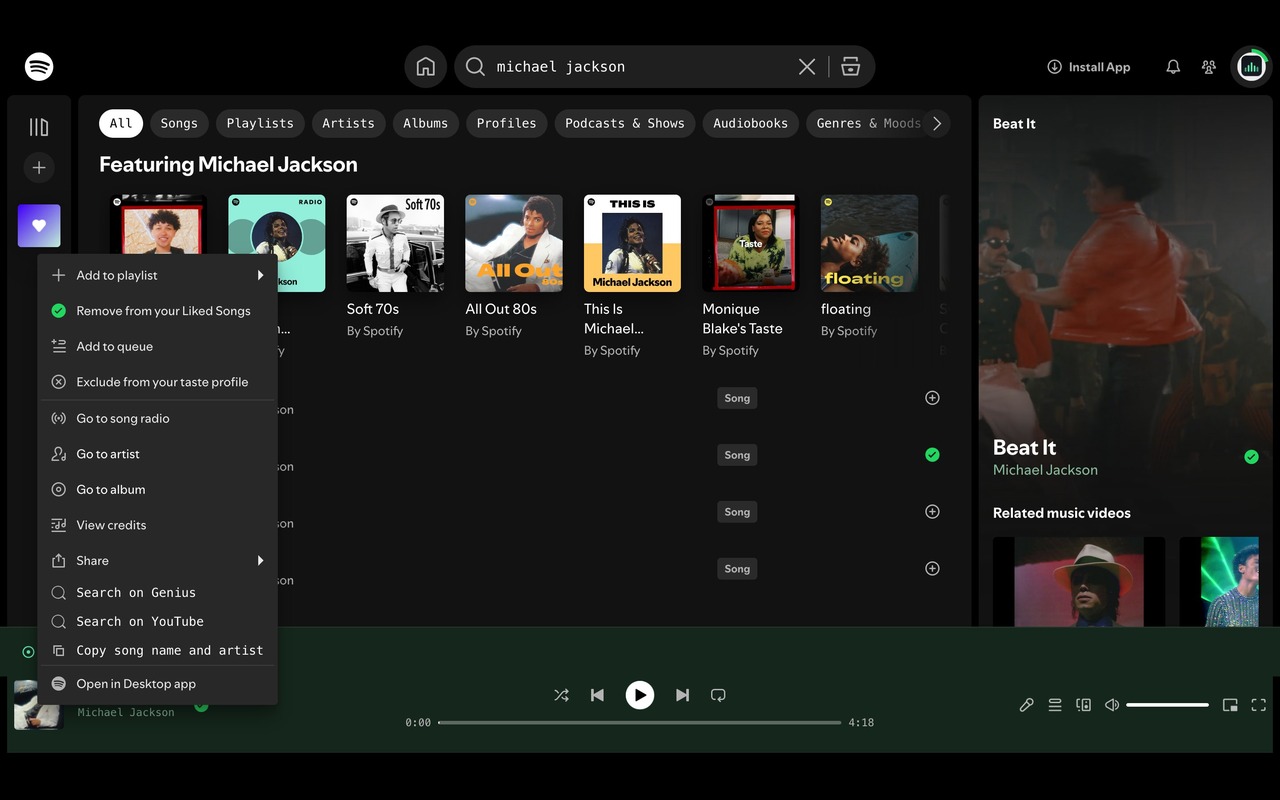Play first related music video thumbnail
1280x800 pixels.
[1079, 582]
